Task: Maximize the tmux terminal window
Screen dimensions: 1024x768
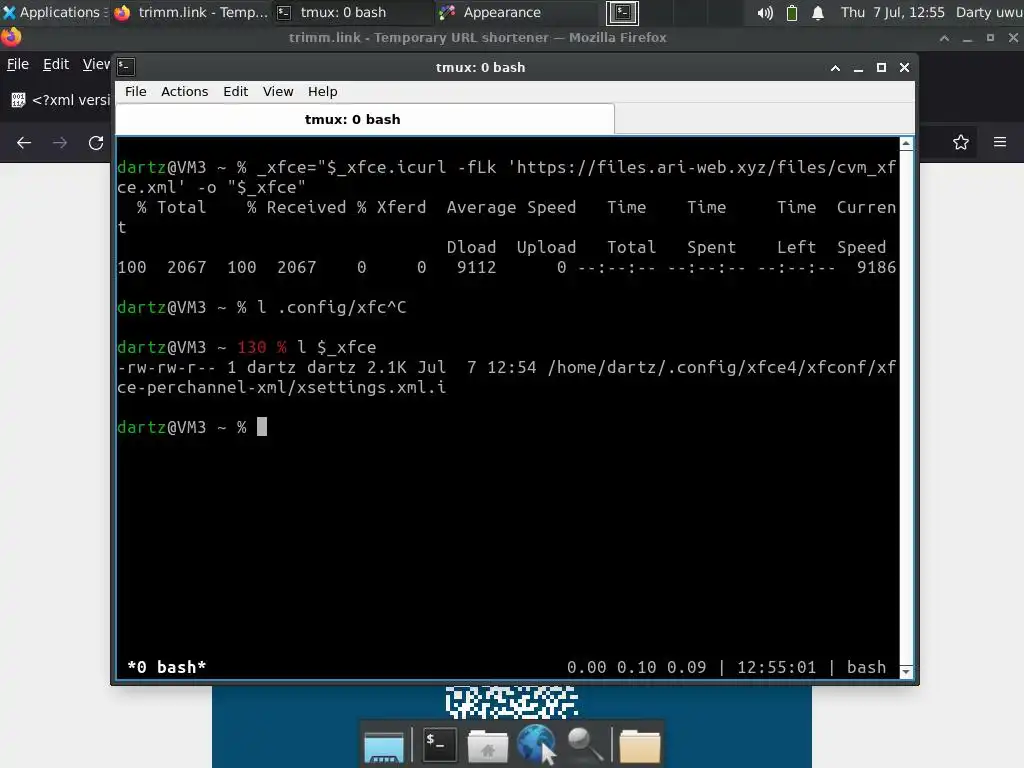Action: coord(881,67)
